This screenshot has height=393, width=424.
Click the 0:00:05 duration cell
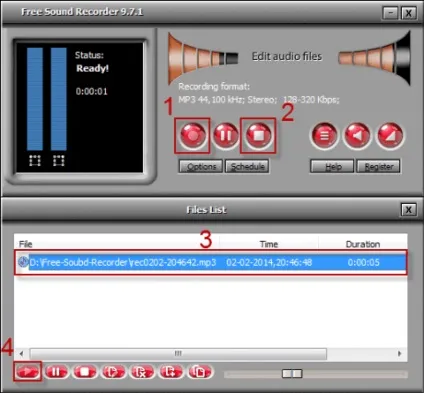pyautogui.click(x=363, y=262)
